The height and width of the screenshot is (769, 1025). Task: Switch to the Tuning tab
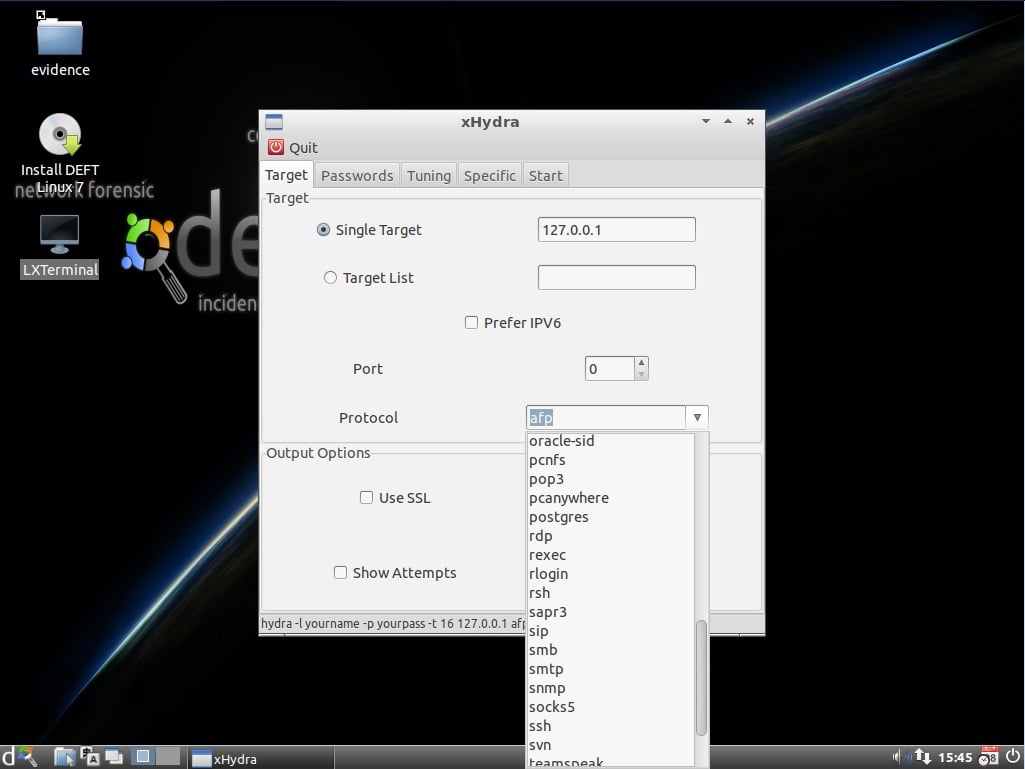(x=429, y=176)
